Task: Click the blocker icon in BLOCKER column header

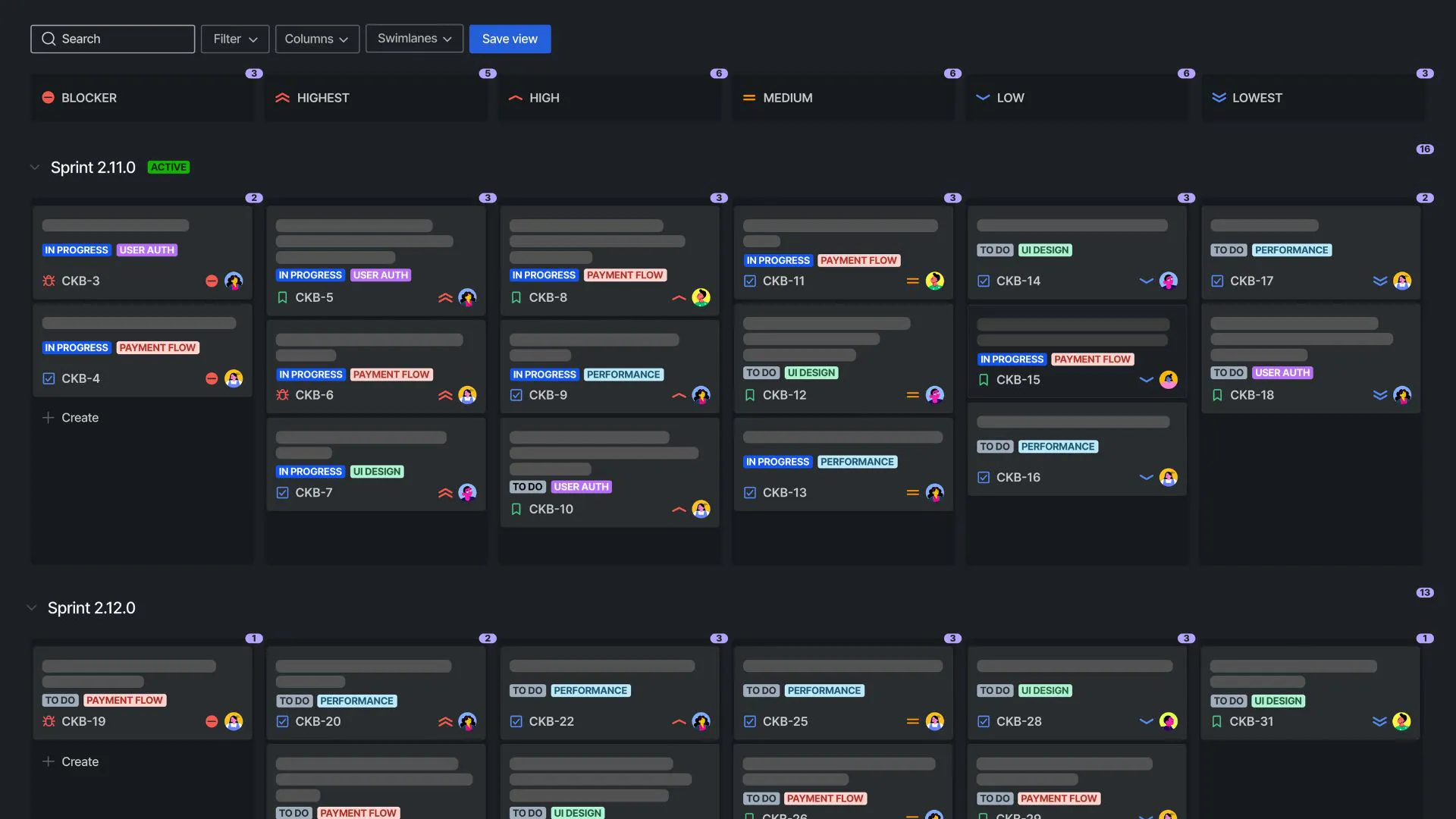Action: click(x=48, y=98)
